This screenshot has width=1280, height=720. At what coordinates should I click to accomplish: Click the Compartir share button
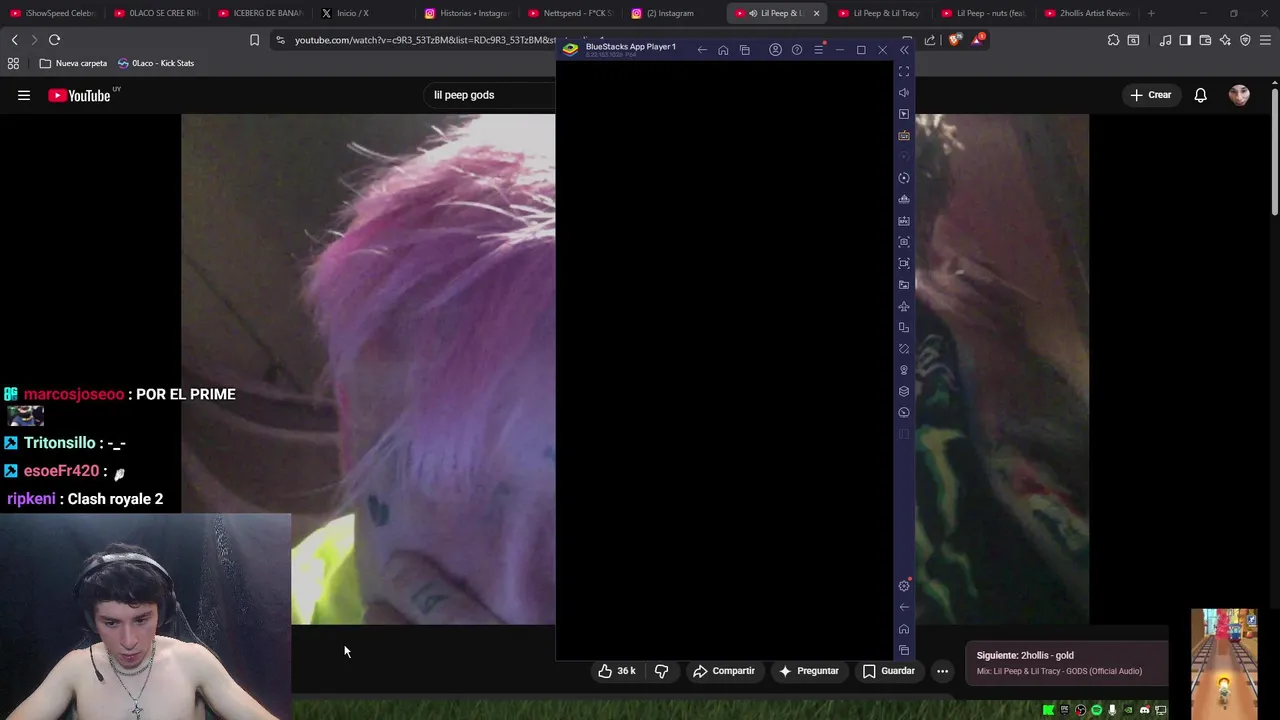coord(724,671)
